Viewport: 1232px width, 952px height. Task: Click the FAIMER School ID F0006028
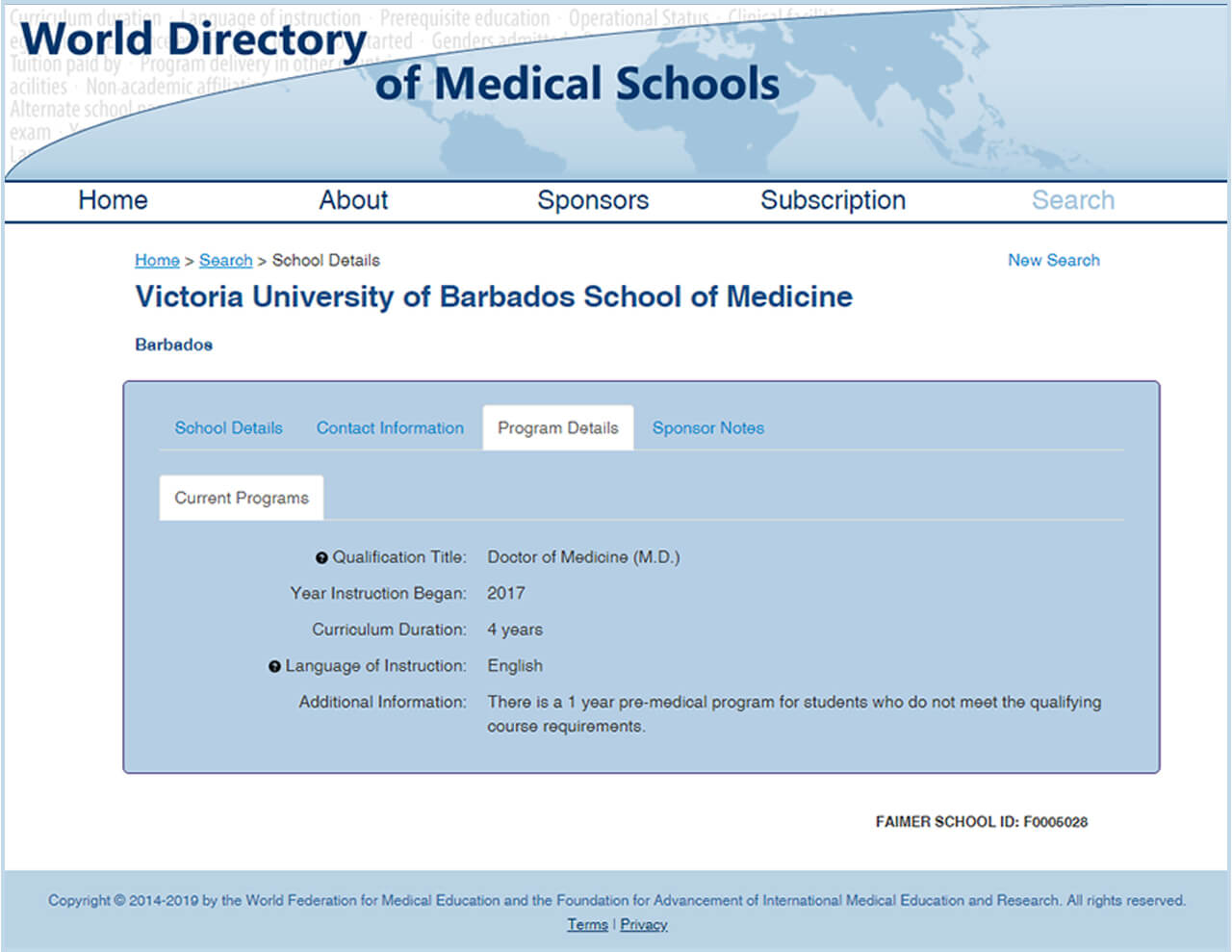tap(981, 822)
